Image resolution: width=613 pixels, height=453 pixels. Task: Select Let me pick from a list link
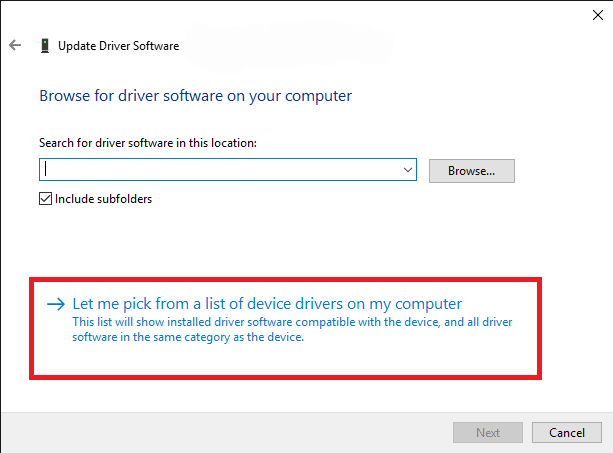267,303
